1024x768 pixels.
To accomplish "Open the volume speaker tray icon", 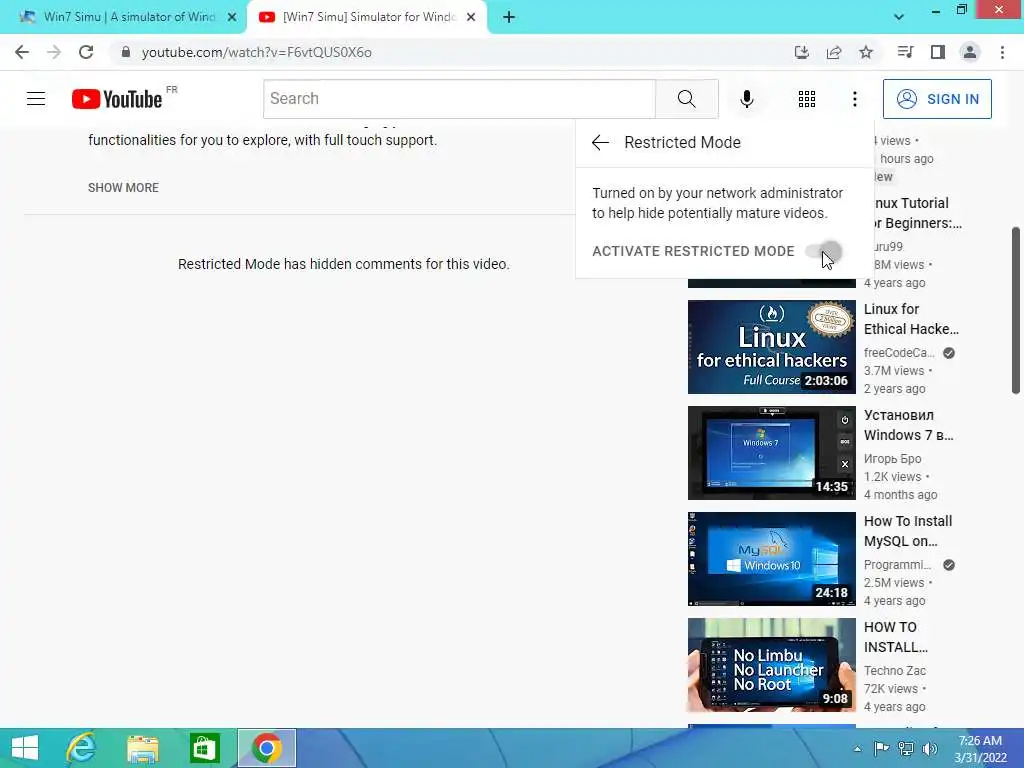I will 929,749.
